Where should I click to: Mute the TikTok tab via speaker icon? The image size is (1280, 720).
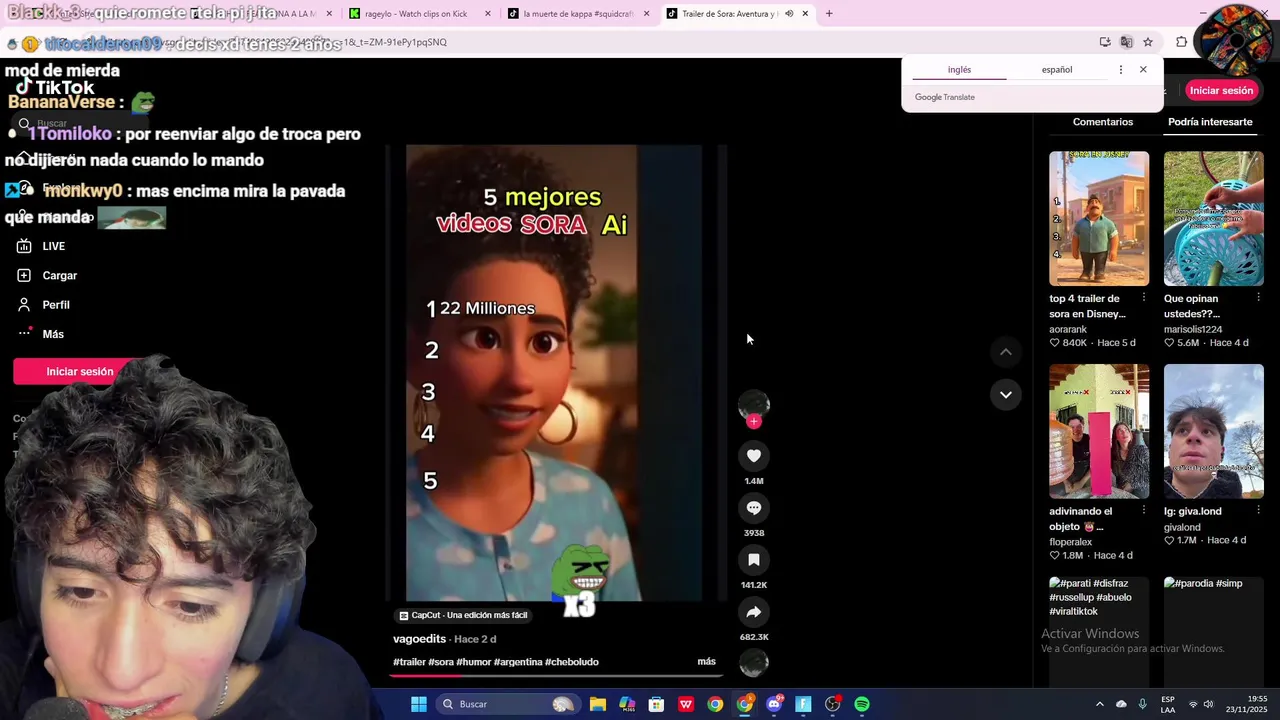[x=789, y=14]
